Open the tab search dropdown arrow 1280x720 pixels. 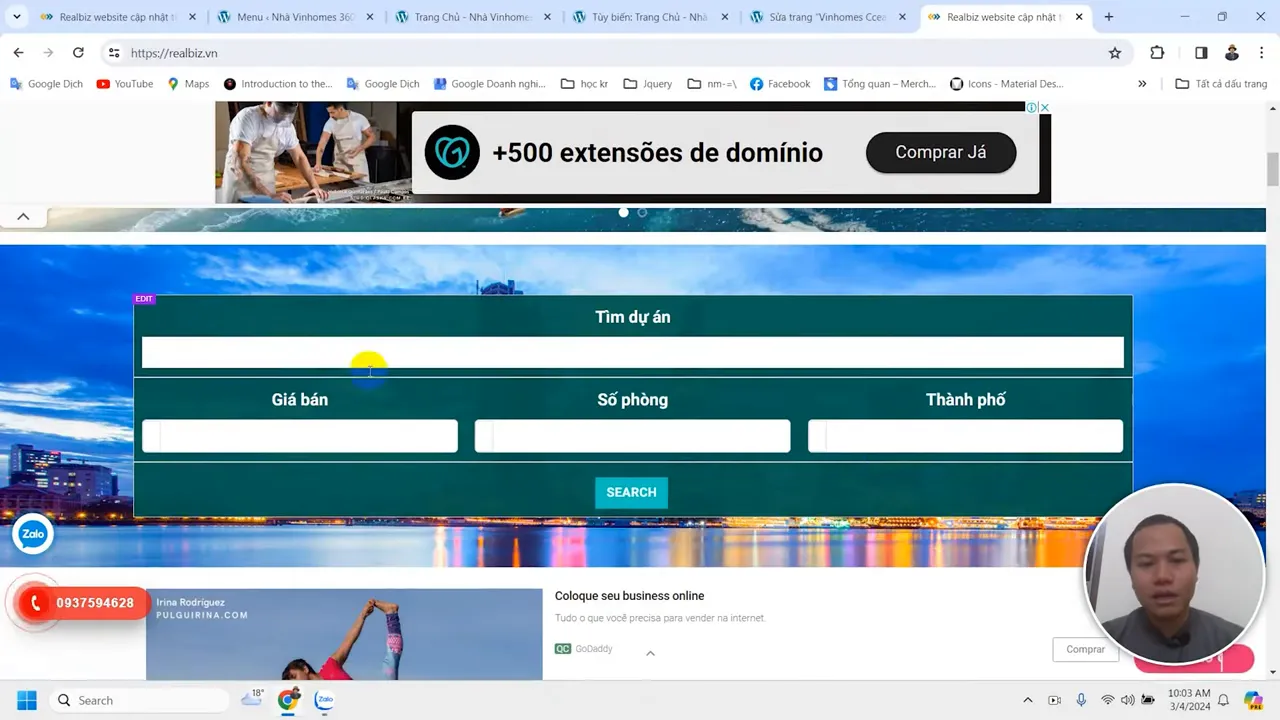(x=16, y=17)
